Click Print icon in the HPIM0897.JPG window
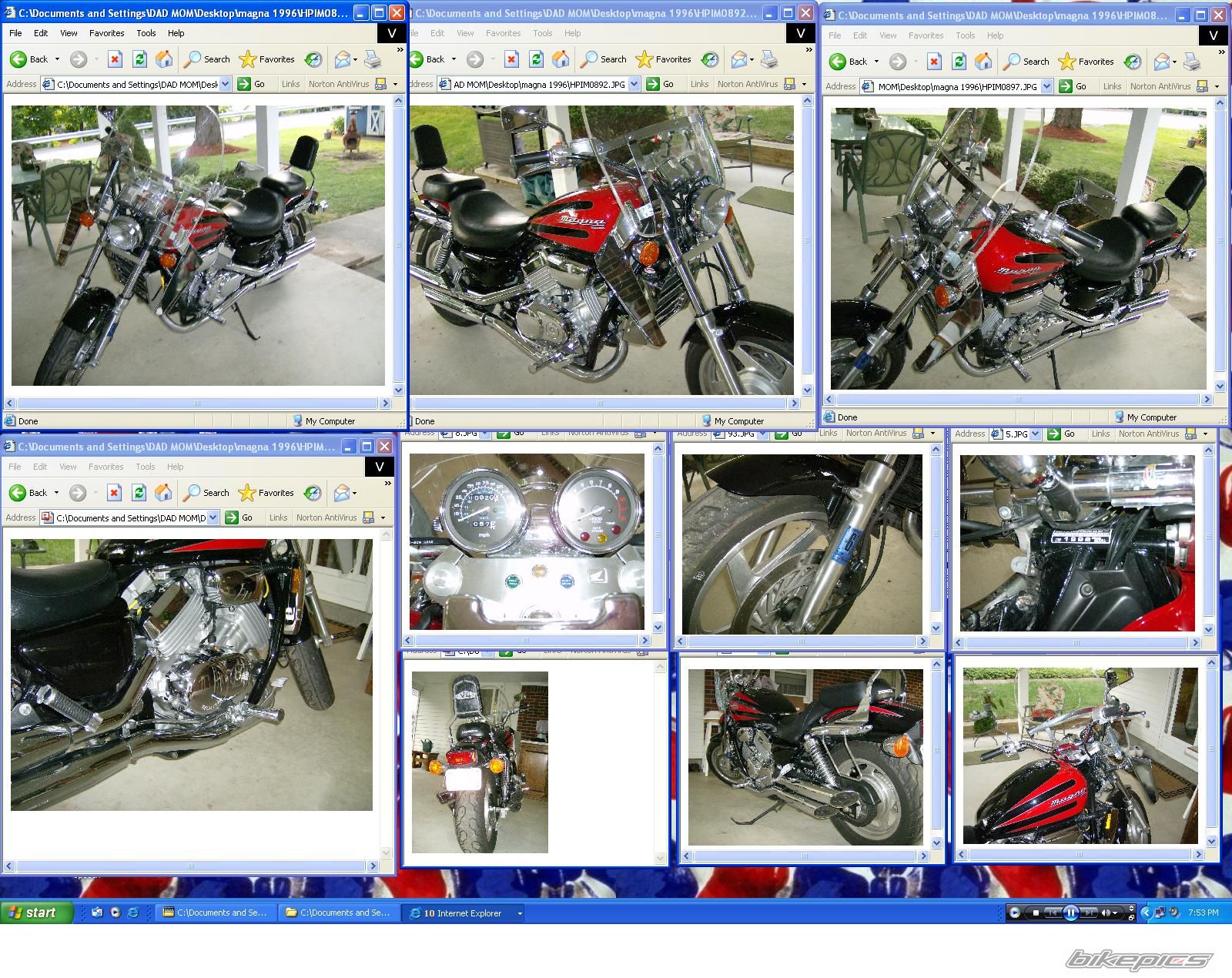This screenshot has height=978, width=1232. (1192, 62)
